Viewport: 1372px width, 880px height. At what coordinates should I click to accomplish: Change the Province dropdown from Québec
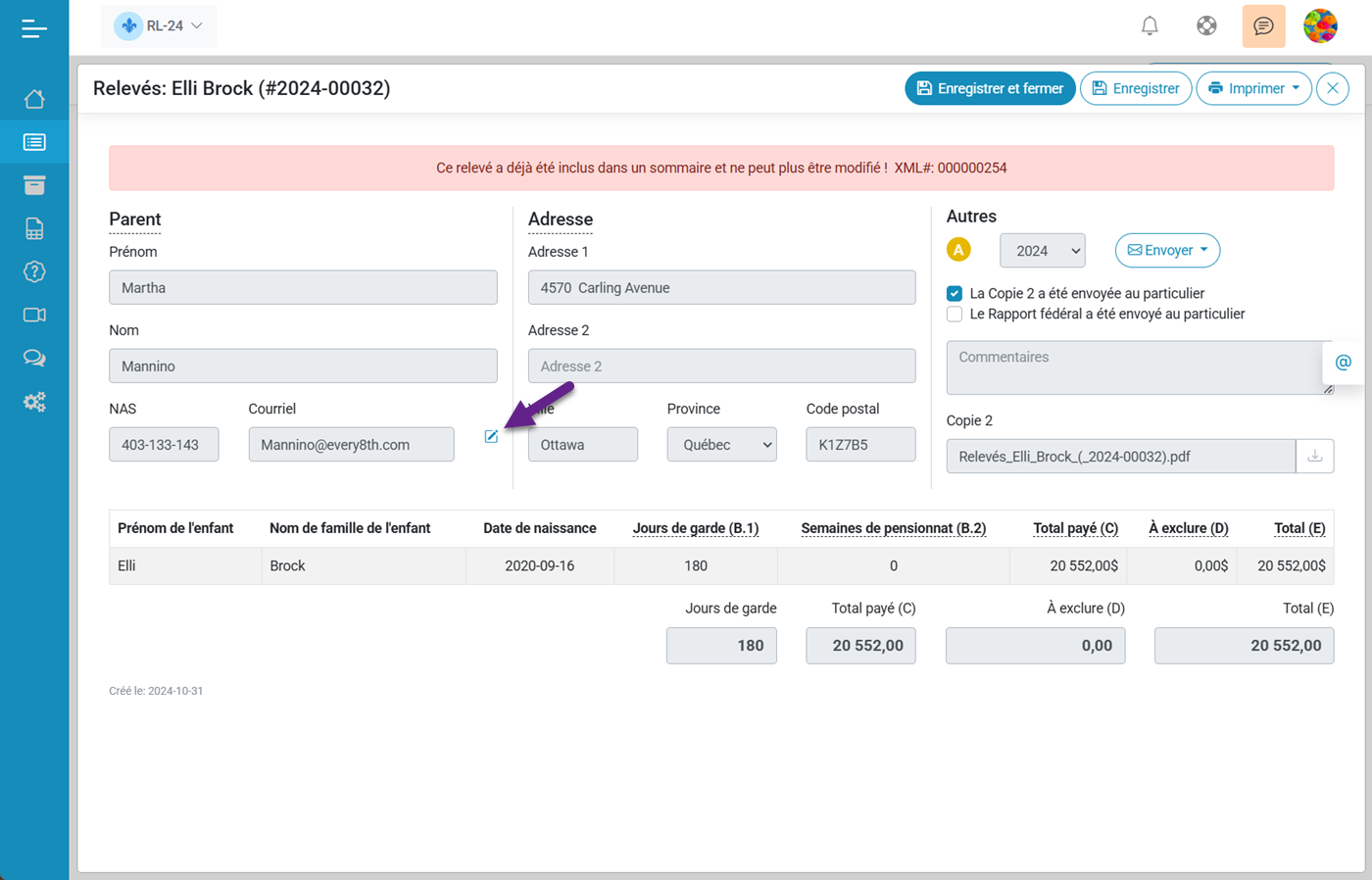[x=721, y=444]
